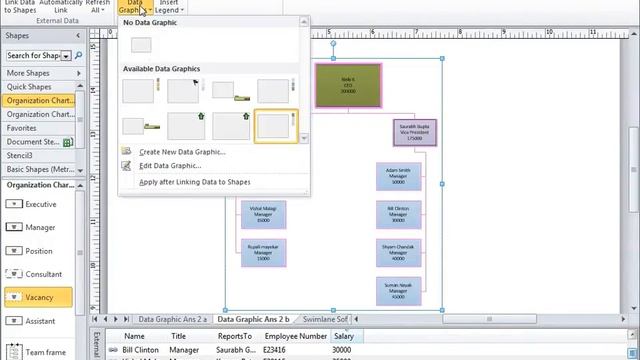Open the Refresh All dropdown

coord(98,7)
